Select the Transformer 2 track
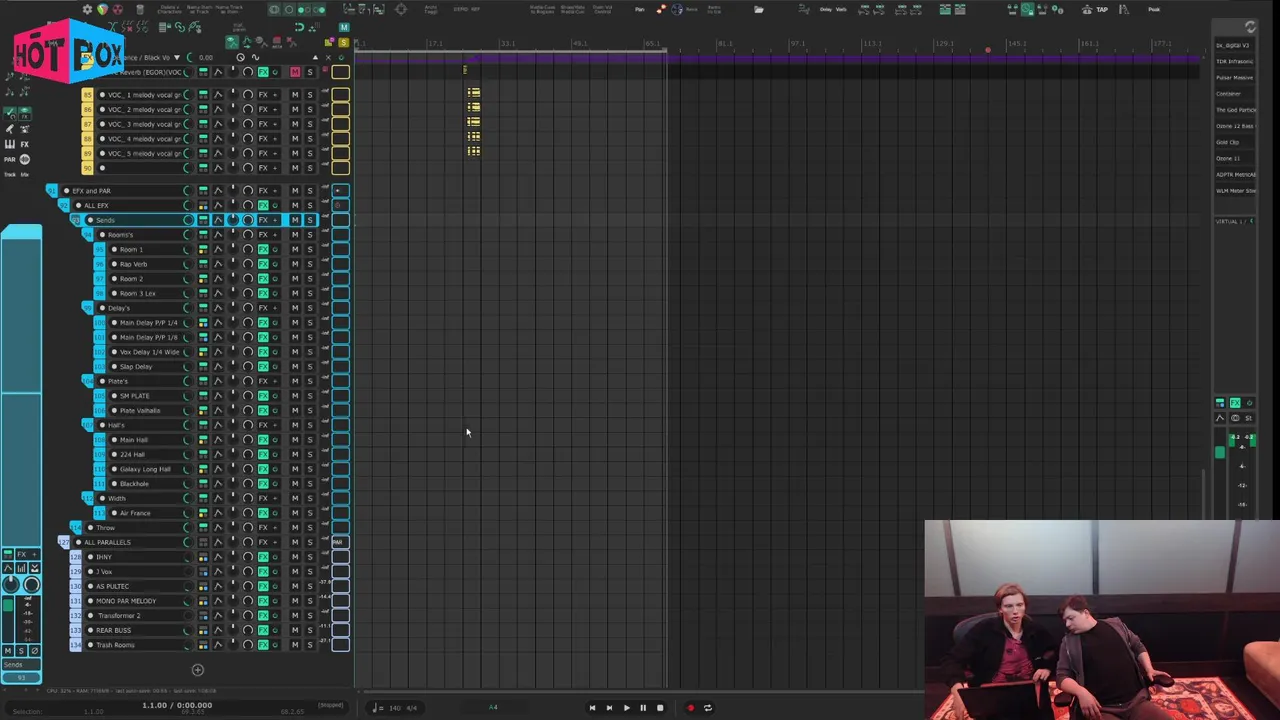Image resolution: width=1280 pixels, height=720 pixels. point(118,616)
